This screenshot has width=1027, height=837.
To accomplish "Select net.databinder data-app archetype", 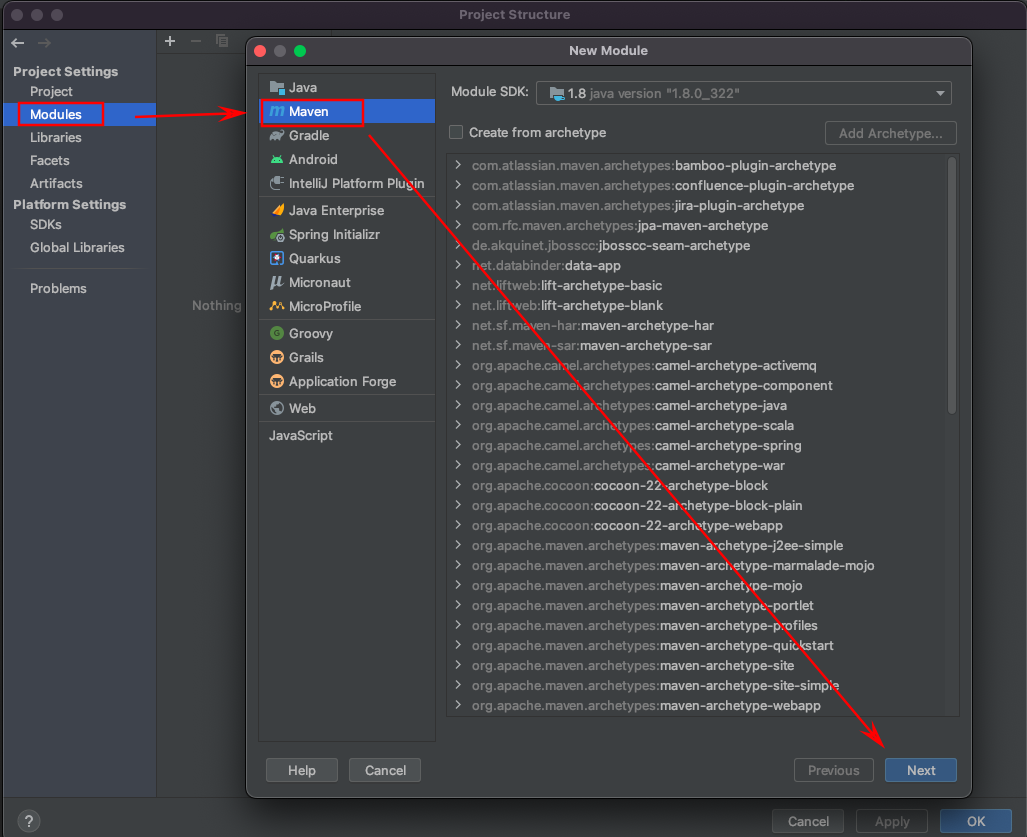I will click(x=546, y=265).
